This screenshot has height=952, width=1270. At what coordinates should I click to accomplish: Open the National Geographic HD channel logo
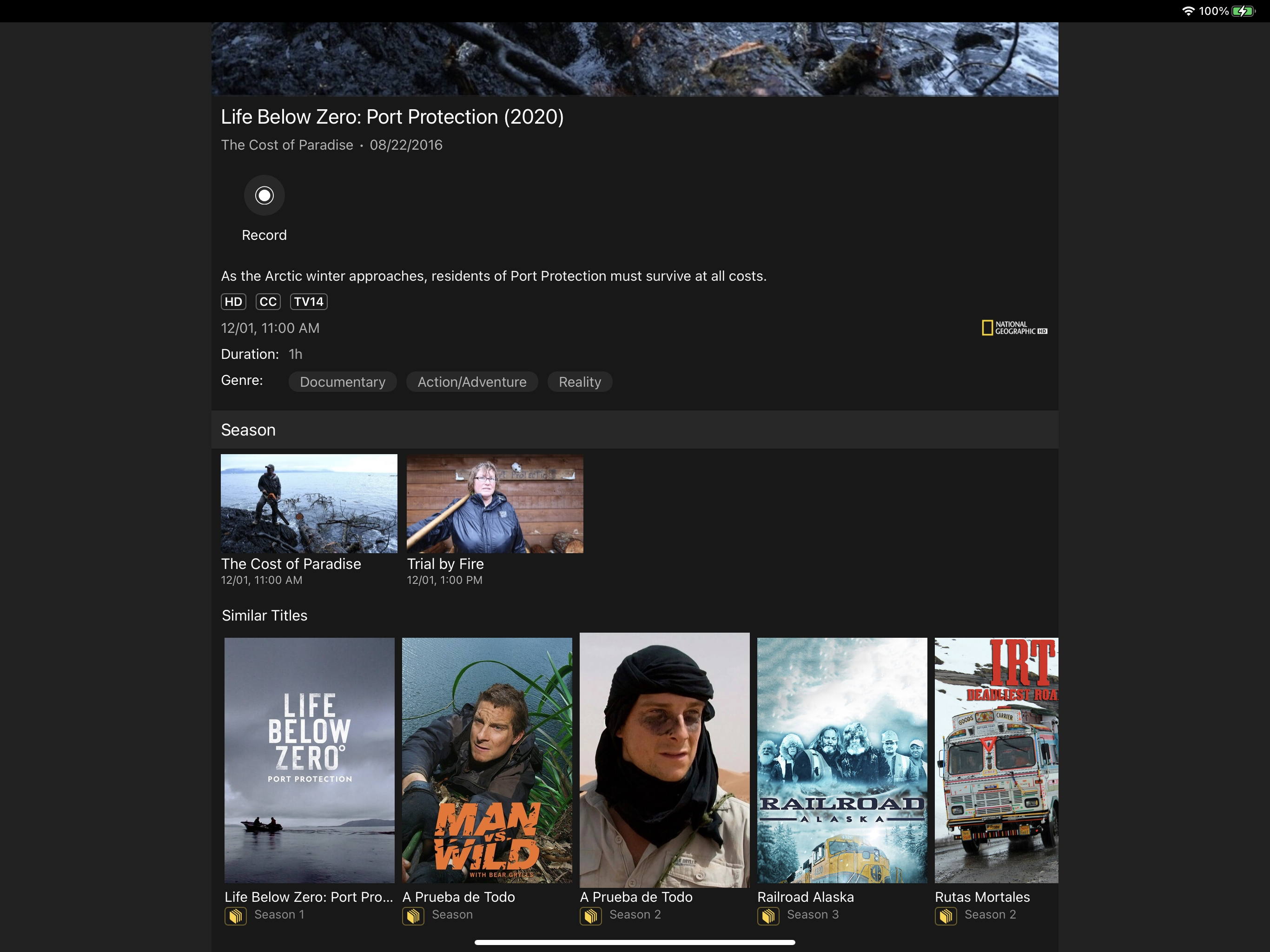[x=1014, y=328]
